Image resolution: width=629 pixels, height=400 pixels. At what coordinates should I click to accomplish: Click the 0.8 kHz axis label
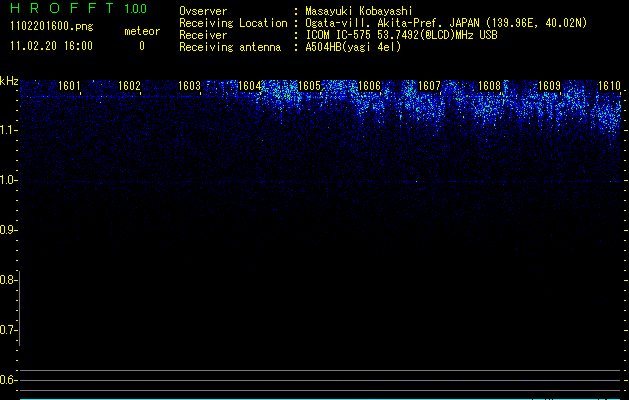[9, 280]
